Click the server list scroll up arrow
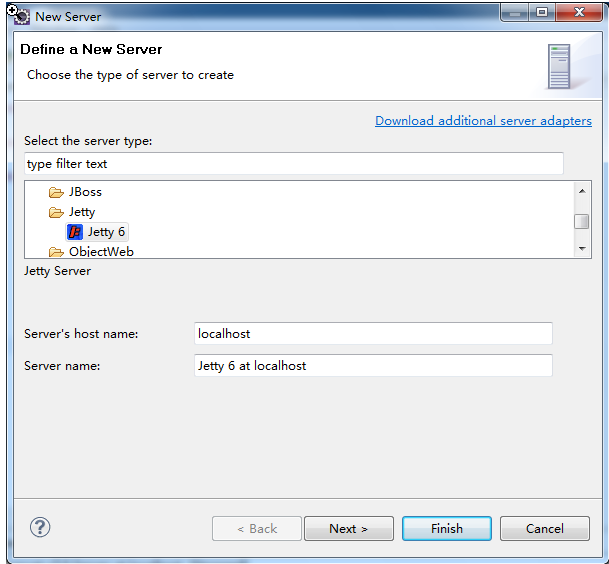This screenshot has height=564, width=609. pos(582,191)
